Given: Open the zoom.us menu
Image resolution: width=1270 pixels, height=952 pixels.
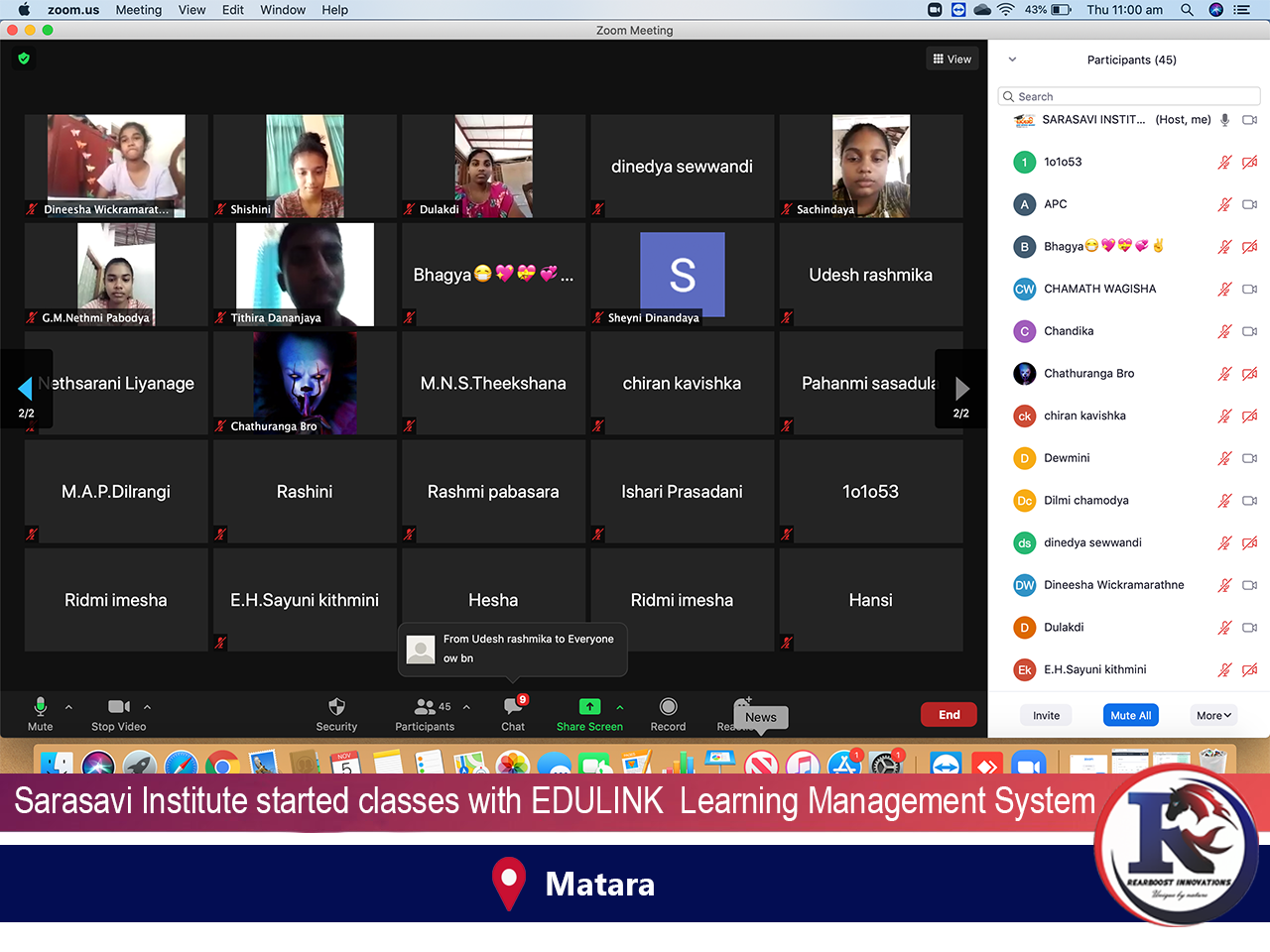Looking at the screenshot, I should click(x=73, y=10).
